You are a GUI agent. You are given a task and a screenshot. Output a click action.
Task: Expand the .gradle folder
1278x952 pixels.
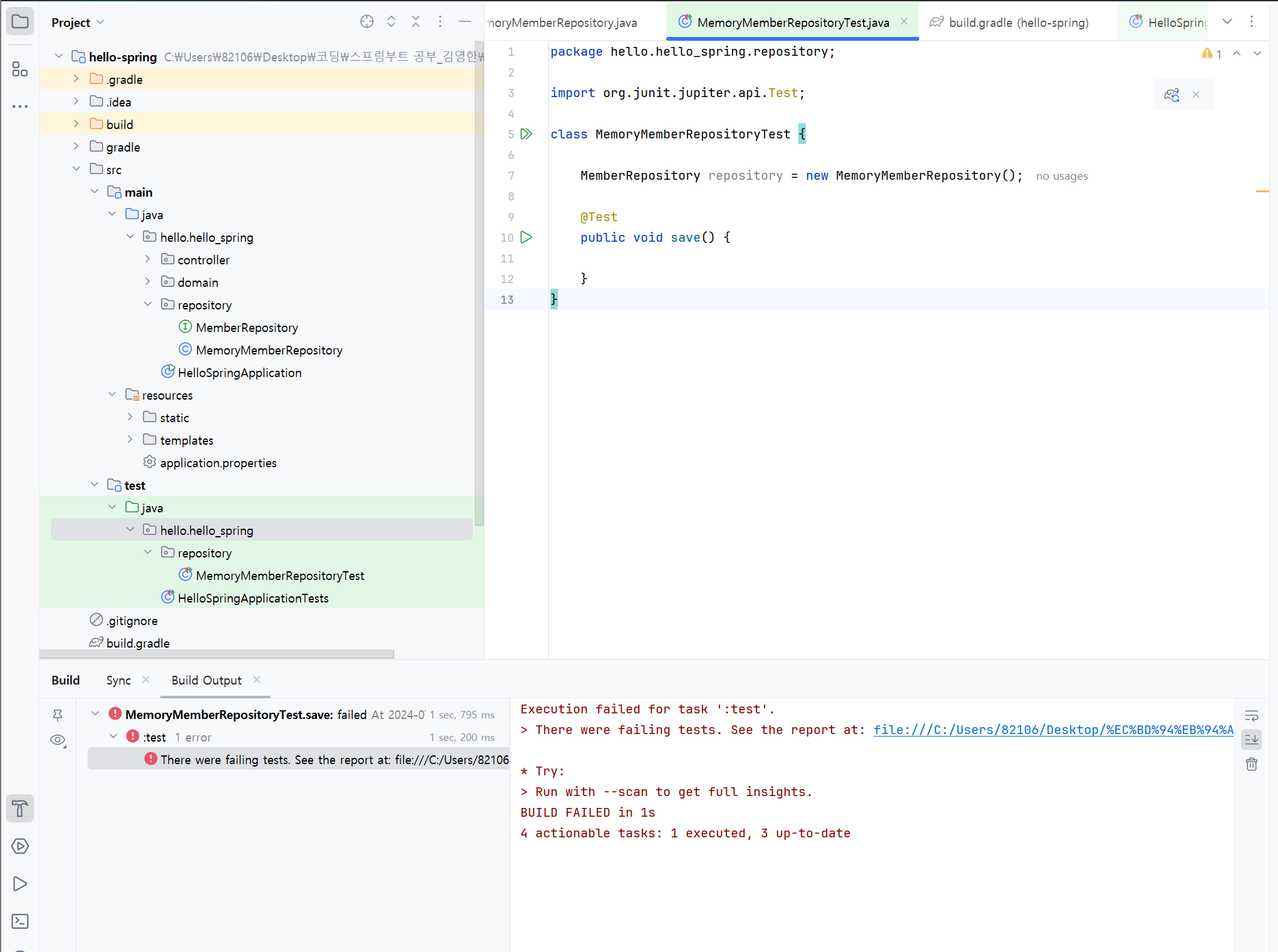[76, 79]
